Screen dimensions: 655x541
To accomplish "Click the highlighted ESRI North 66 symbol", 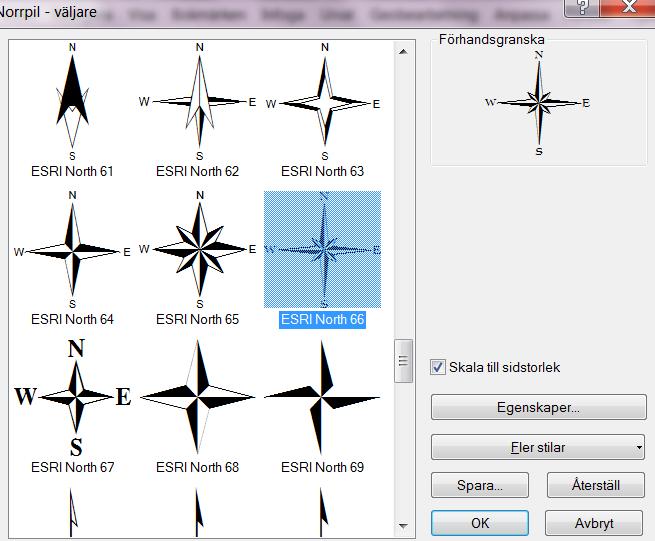I will point(322,249).
